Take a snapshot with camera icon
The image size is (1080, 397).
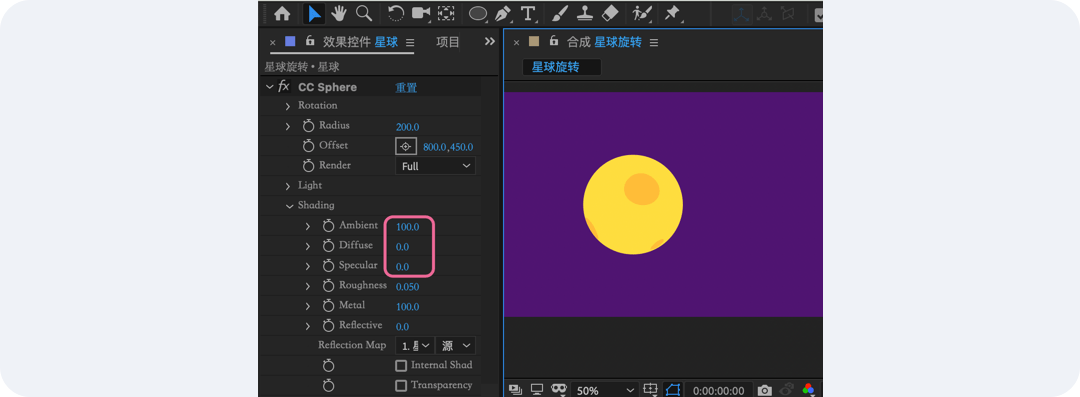[x=765, y=390]
